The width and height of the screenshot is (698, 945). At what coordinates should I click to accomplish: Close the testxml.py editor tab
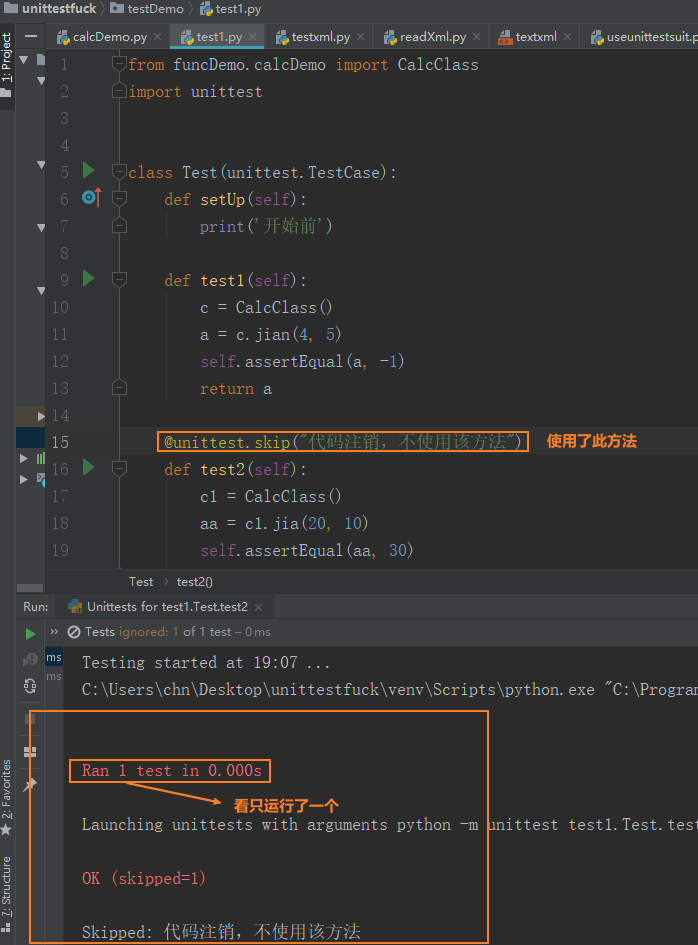coord(360,37)
